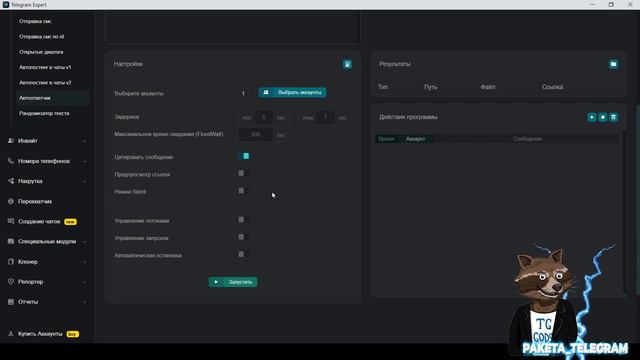Viewport: 640px width, 360px height.
Task: Click the Перехватчик globe icon
Action: click(11, 201)
